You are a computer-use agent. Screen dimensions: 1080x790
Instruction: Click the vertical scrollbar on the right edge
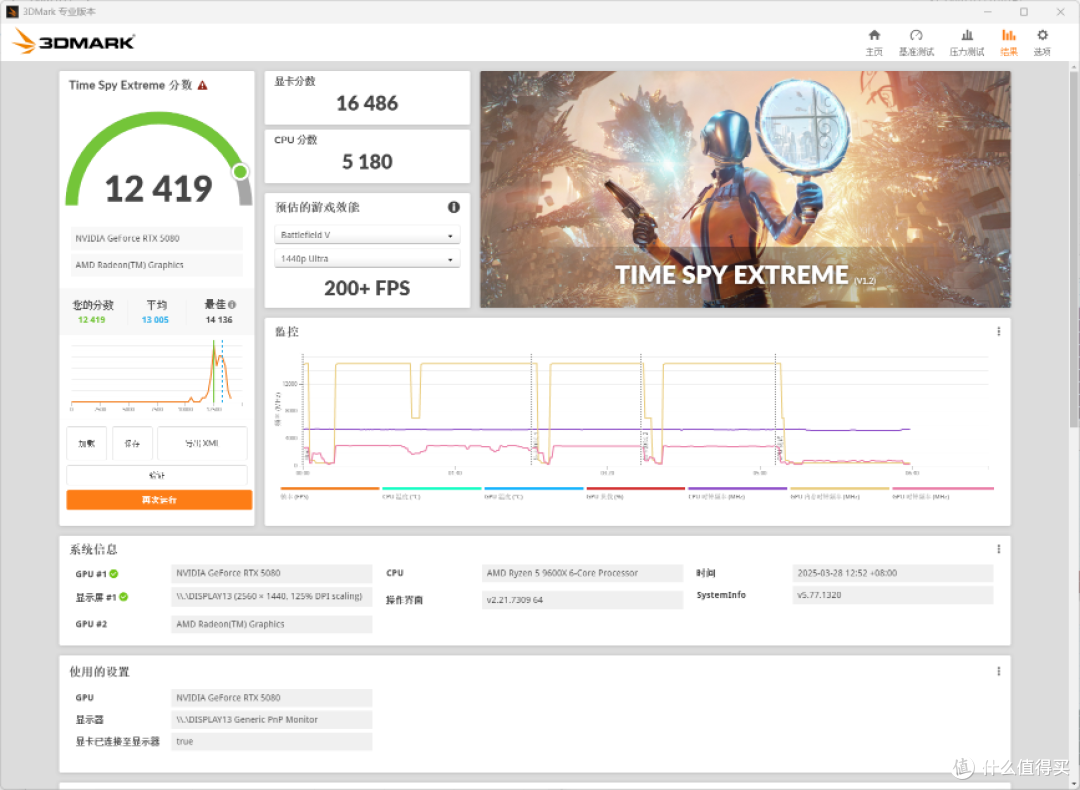point(1074,248)
